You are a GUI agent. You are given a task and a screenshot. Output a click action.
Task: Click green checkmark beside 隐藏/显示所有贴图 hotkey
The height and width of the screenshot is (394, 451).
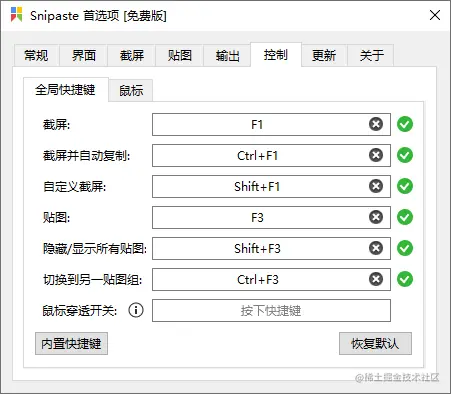point(405,248)
